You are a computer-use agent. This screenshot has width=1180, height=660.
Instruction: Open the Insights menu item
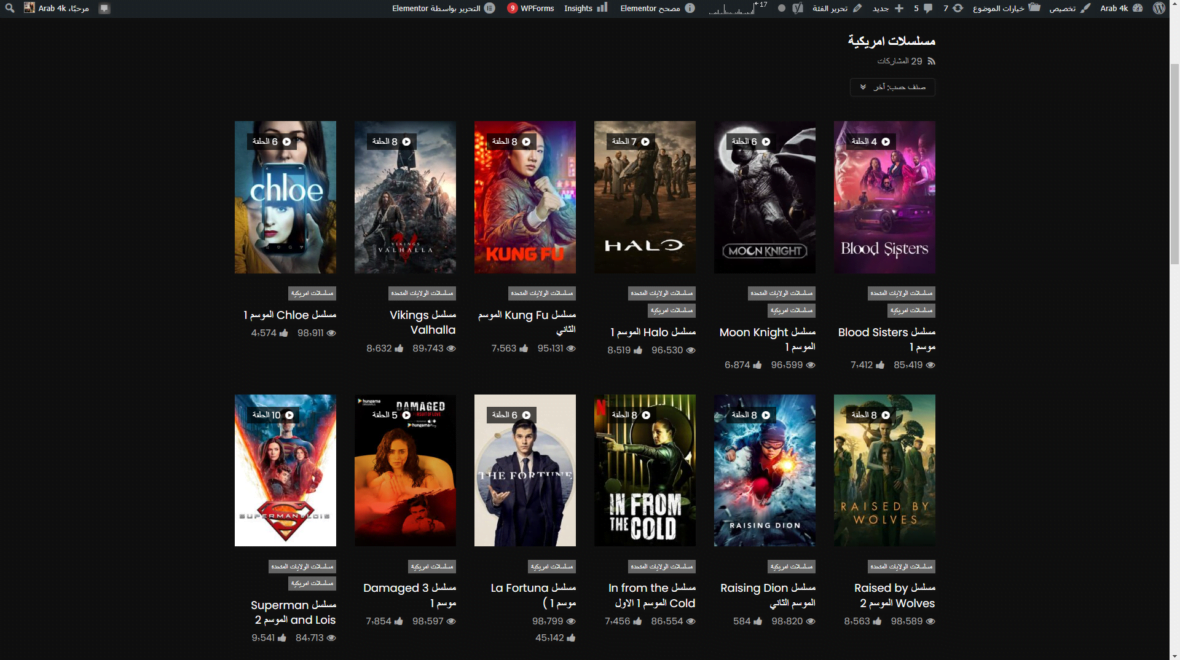tap(586, 8)
